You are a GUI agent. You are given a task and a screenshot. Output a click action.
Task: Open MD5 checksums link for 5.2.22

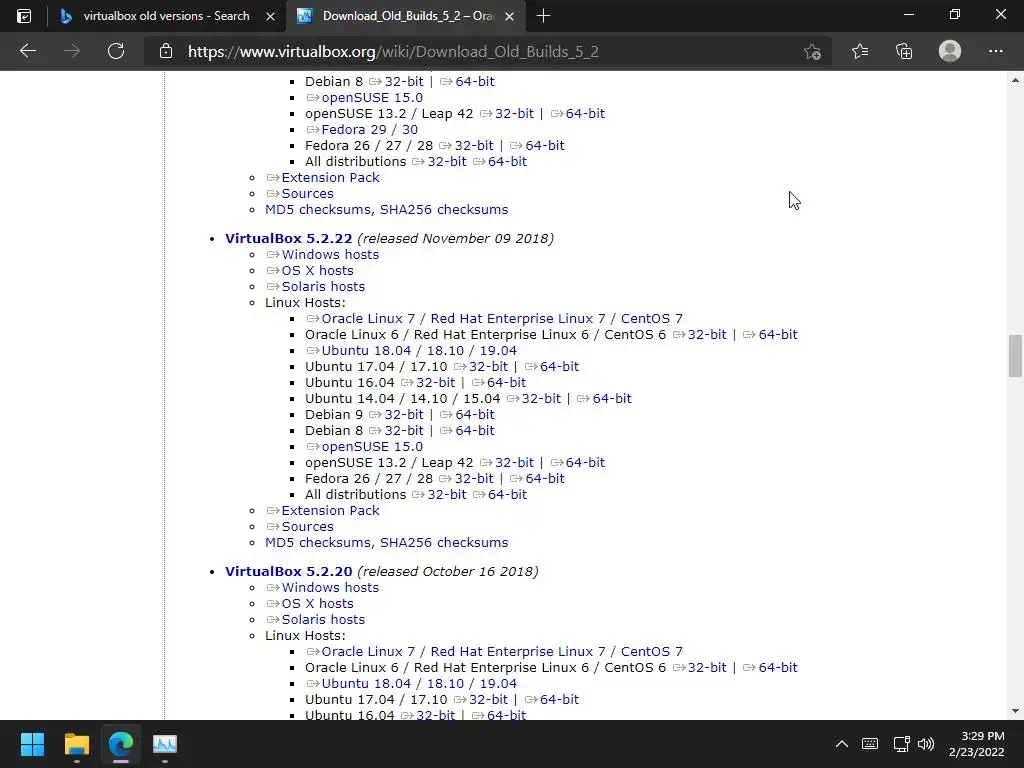(x=317, y=543)
